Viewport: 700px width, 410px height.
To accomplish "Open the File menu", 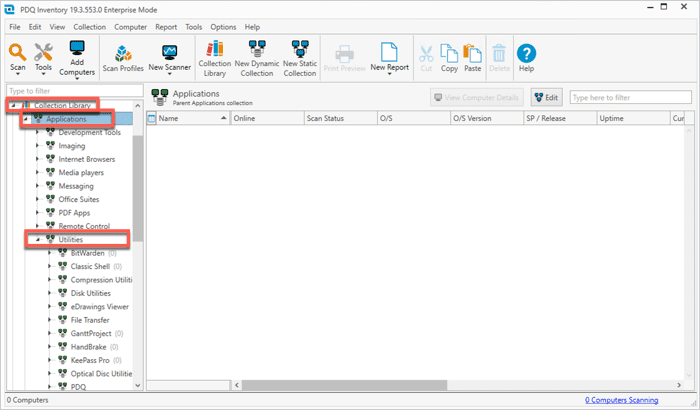I will click(x=15, y=27).
